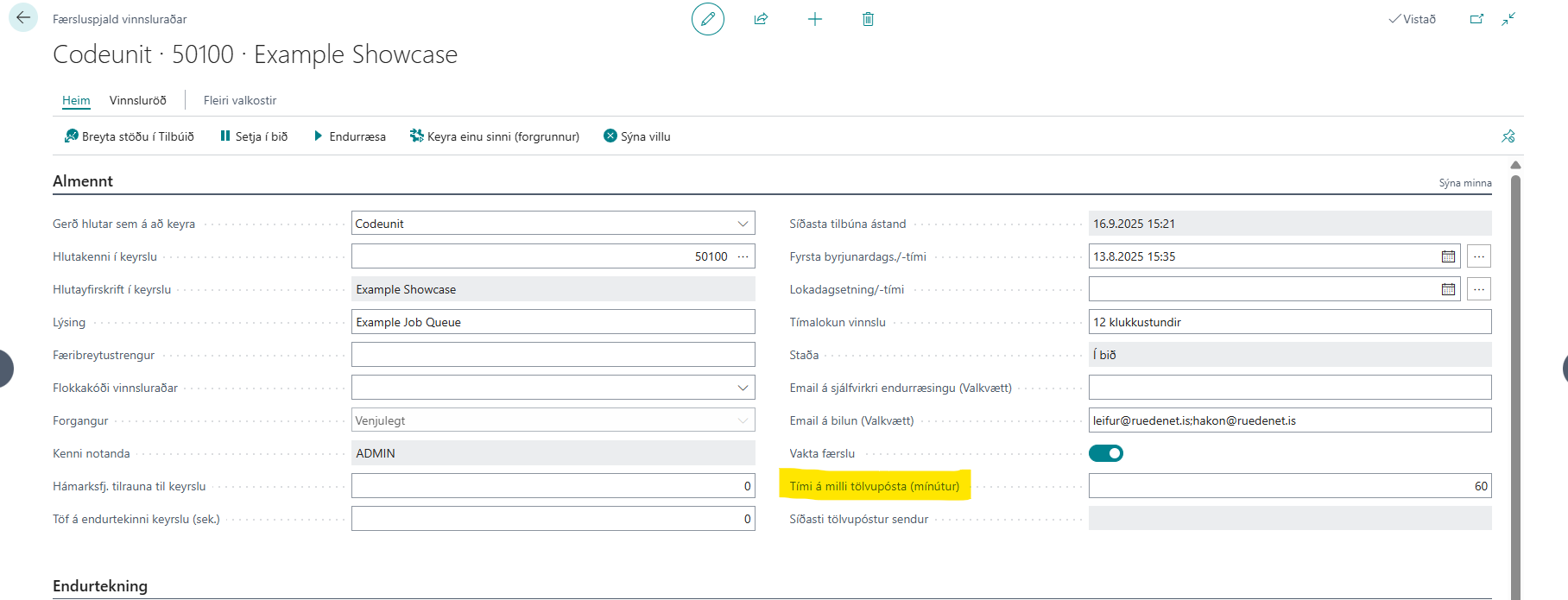Viewport: 1568px width, 600px height.
Task: Click the Lýsing field containing Example Job Queue
Action: point(553,322)
